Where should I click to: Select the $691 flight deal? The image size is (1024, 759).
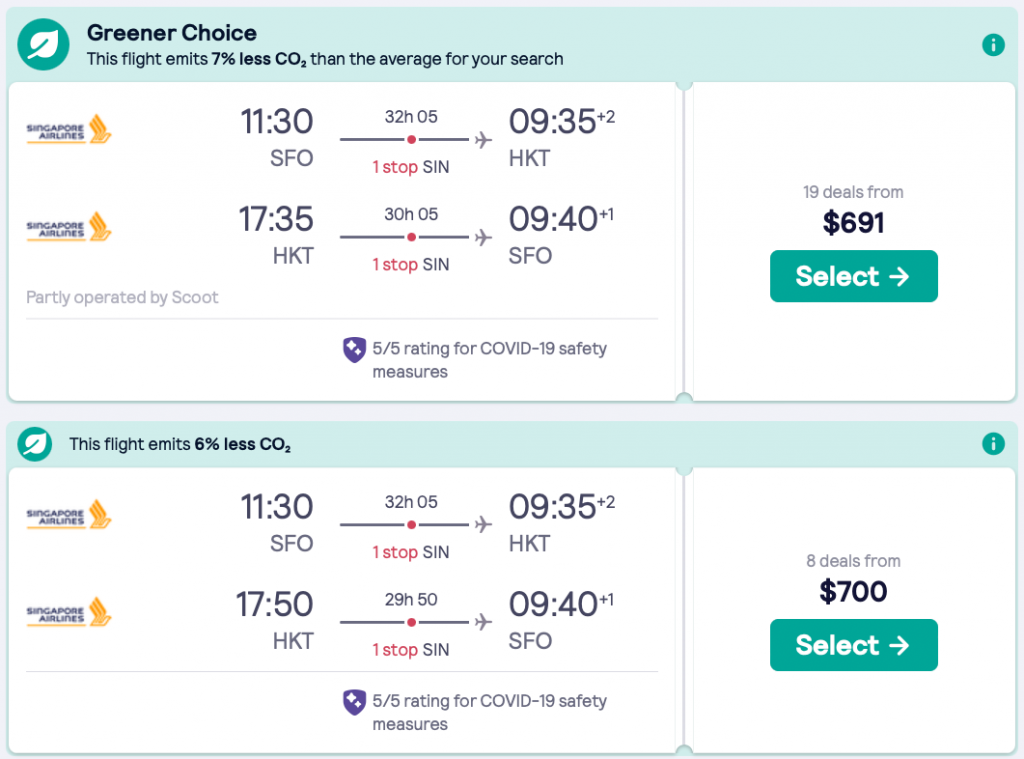point(853,276)
